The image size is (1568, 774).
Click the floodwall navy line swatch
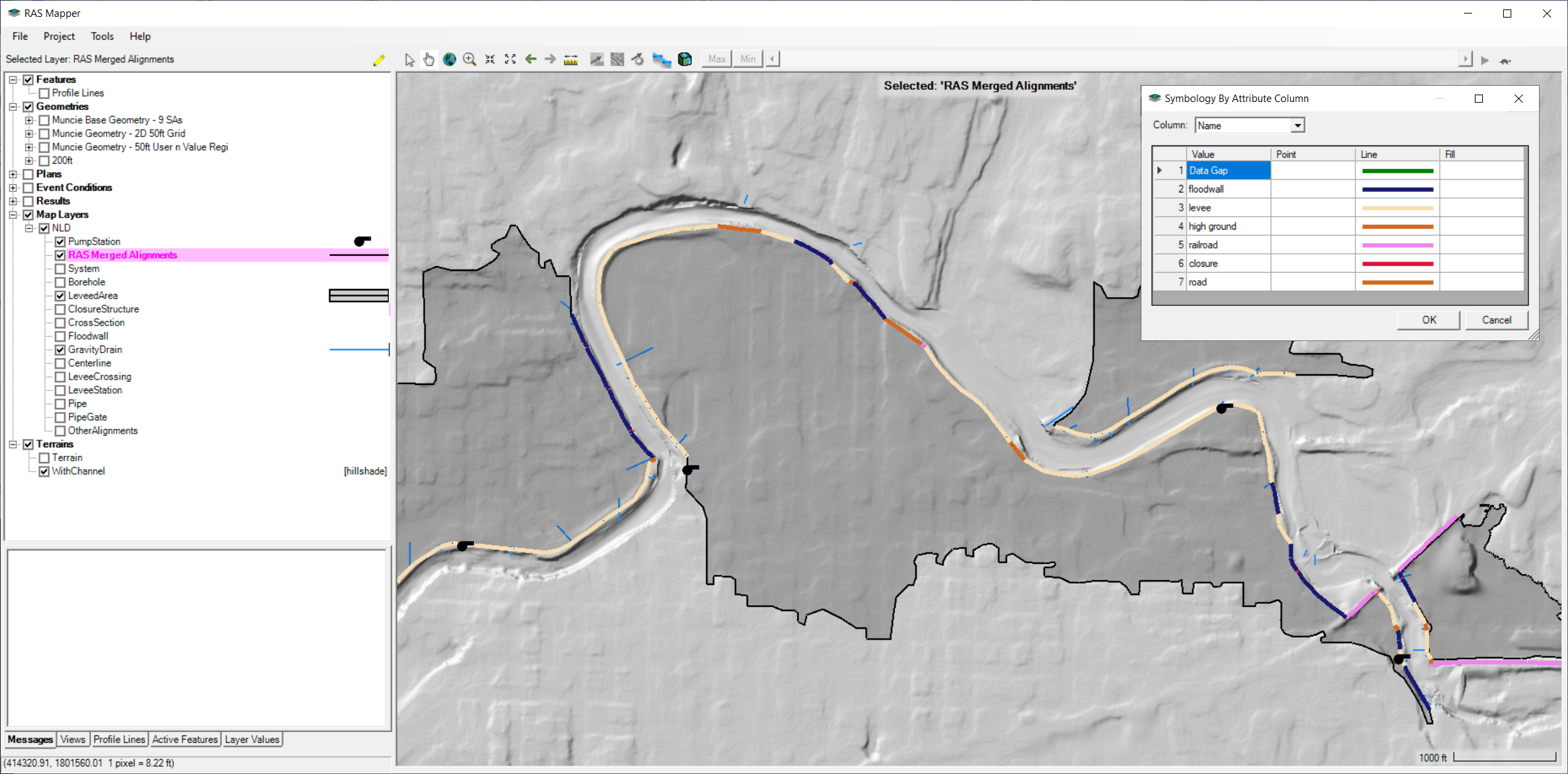[x=1397, y=190]
